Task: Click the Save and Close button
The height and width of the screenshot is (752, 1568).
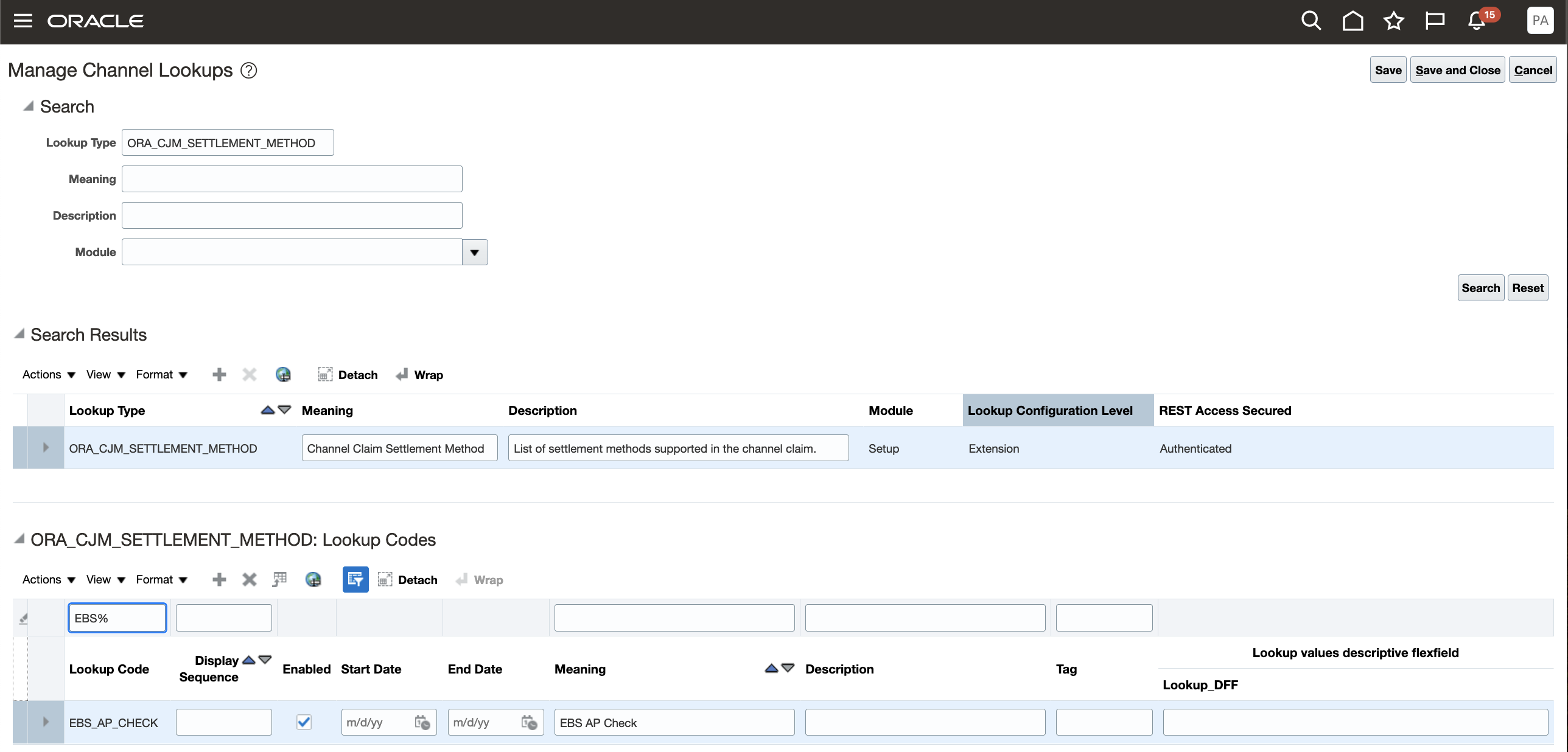Action: pos(1457,69)
